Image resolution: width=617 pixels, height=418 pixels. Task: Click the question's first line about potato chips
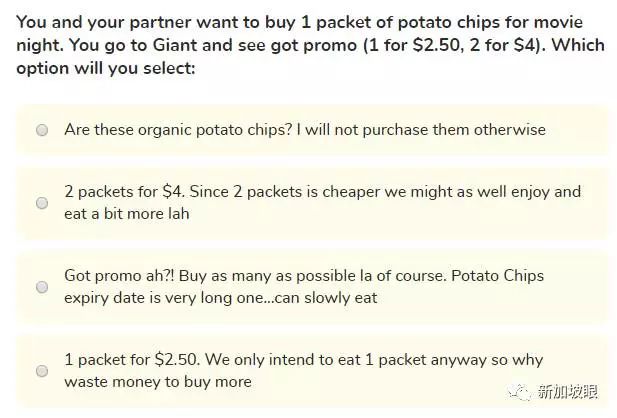point(300,22)
